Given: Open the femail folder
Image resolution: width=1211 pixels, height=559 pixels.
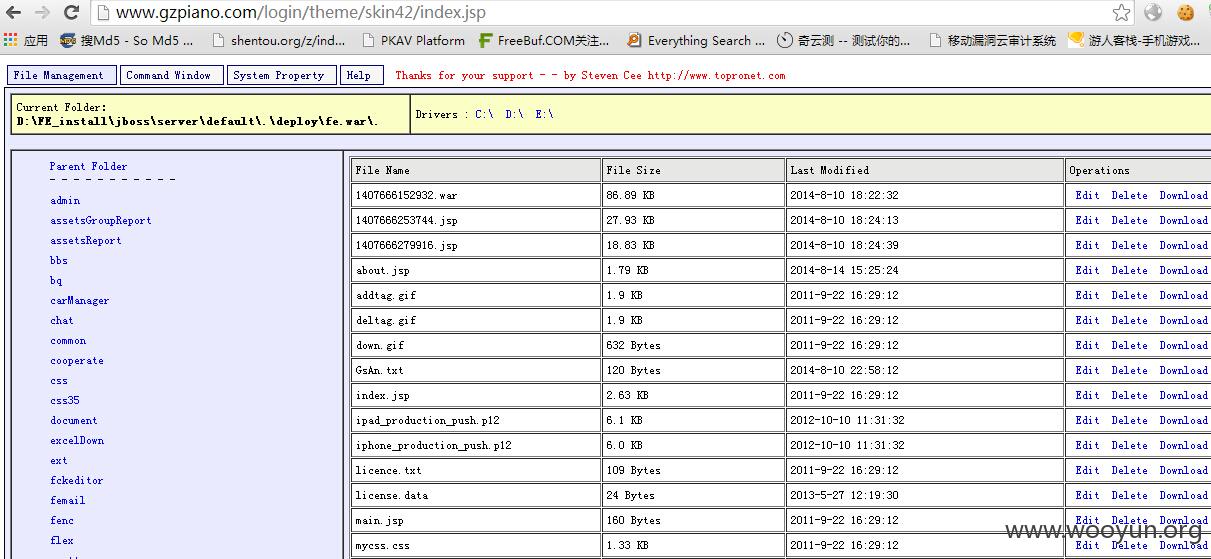Looking at the screenshot, I should click(68, 501).
